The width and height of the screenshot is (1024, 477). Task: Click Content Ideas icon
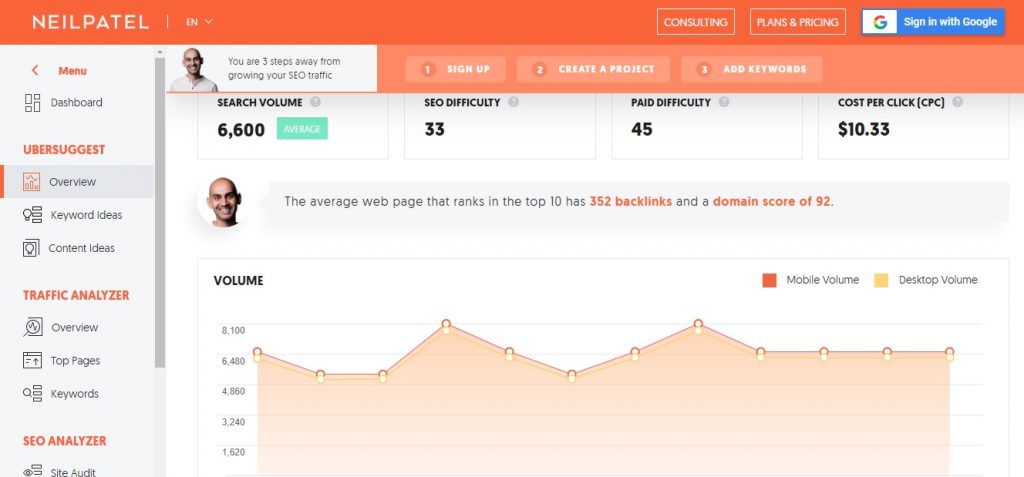coord(31,248)
